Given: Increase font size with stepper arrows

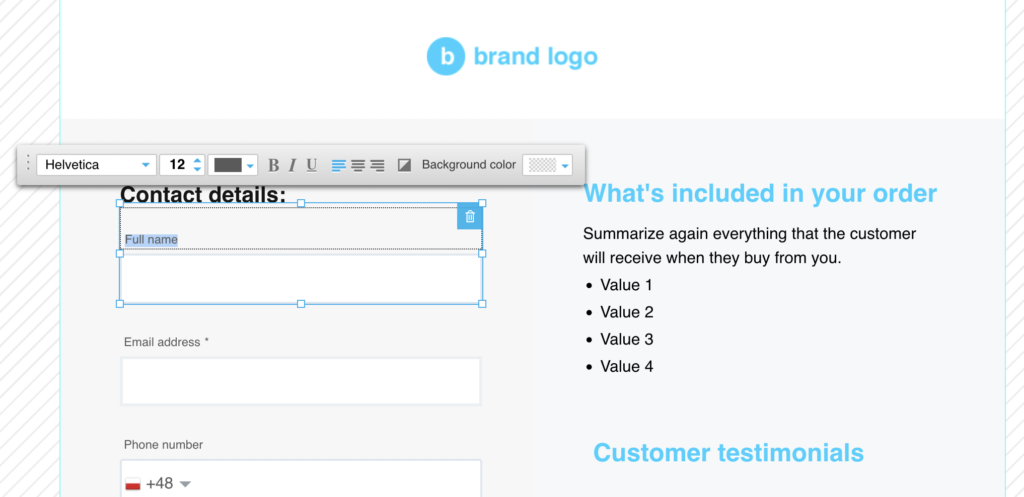Looking at the screenshot, I should pyautogui.click(x=198, y=160).
